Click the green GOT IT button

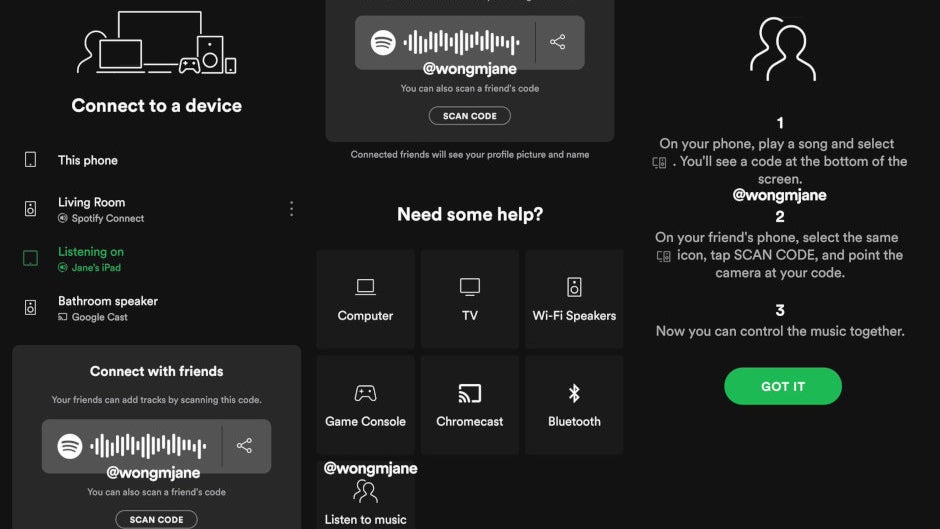tap(783, 386)
